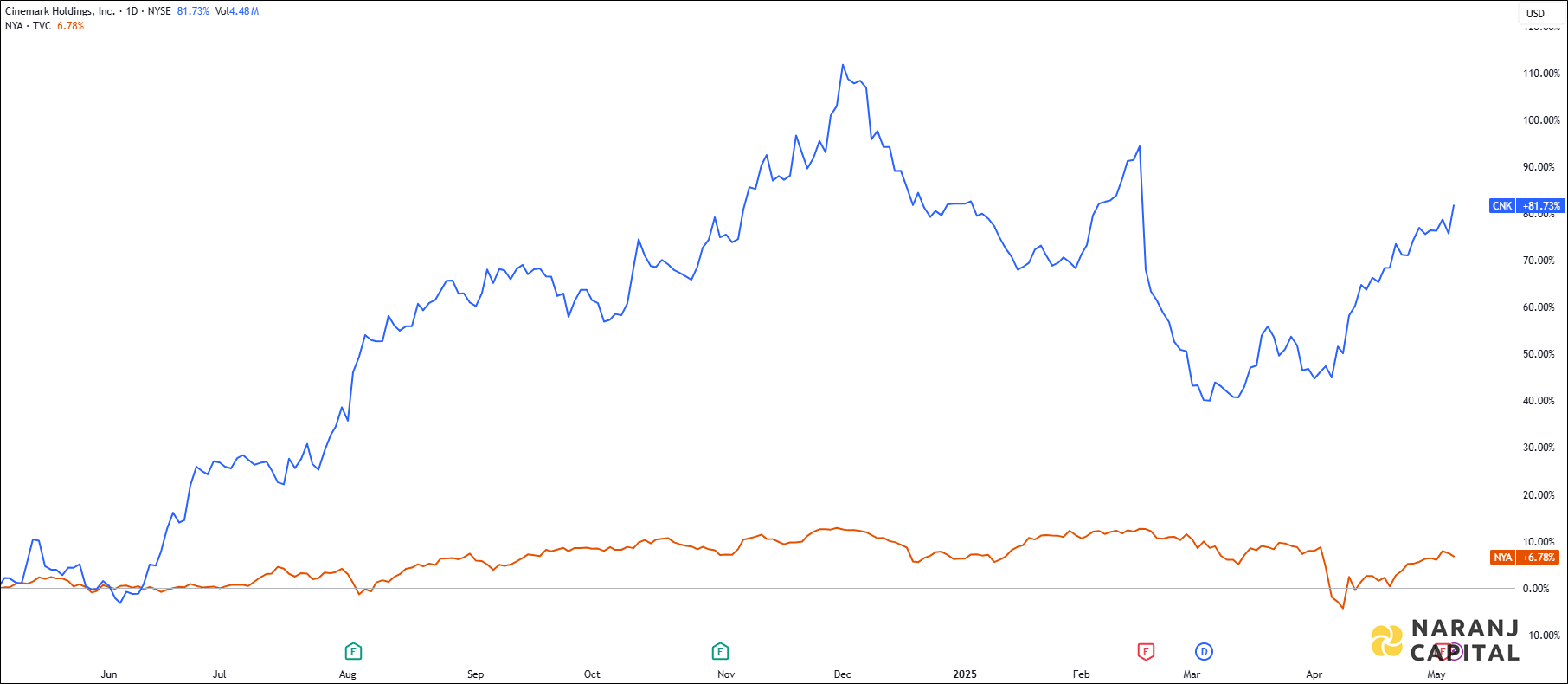Viewport: 1568px width, 684px height.
Task: Open the green earnings marker near Aug
Action: [x=352, y=651]
